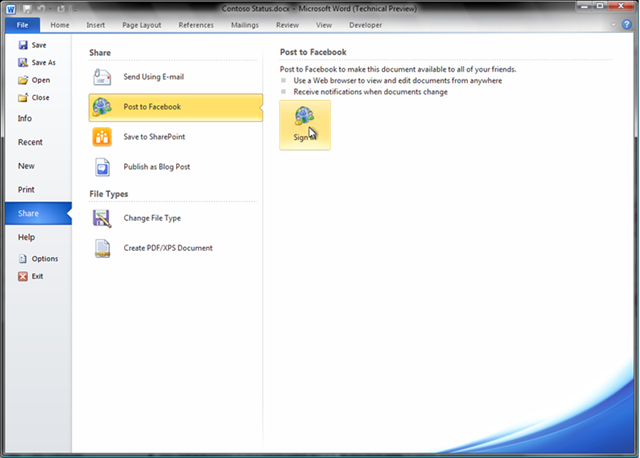Click the Save text in sidebar

click(x=39, y=45)
